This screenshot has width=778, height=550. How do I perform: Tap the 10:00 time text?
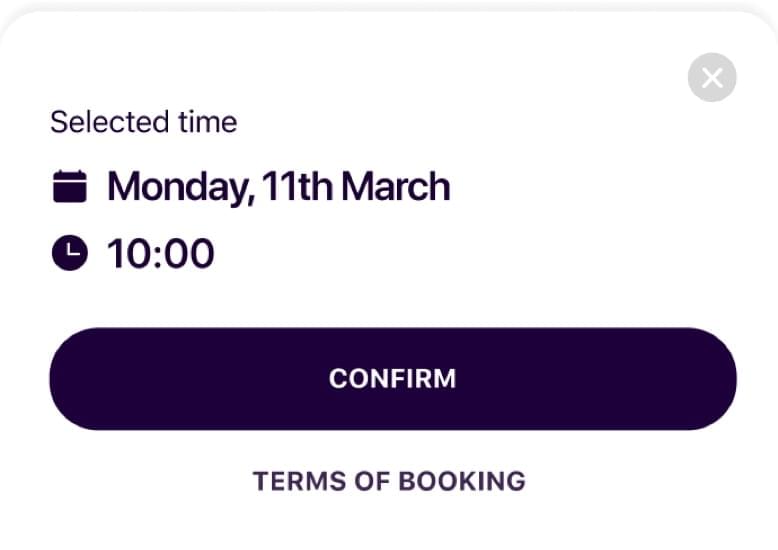[x=160, y=253]
